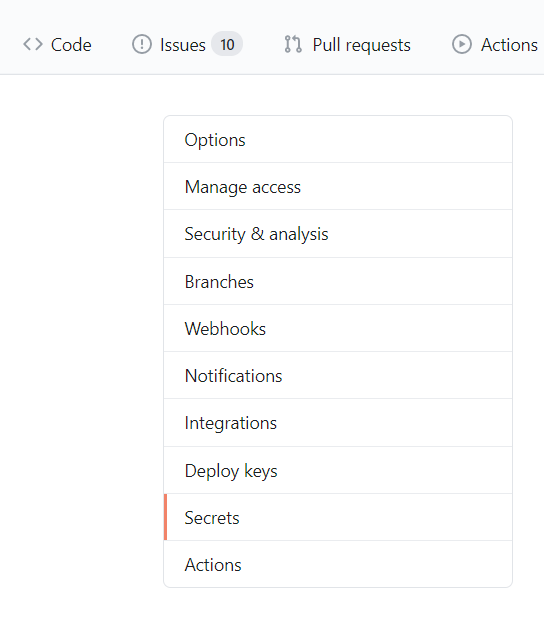Select Notifications in the settings sidebar

coord(338,375)
